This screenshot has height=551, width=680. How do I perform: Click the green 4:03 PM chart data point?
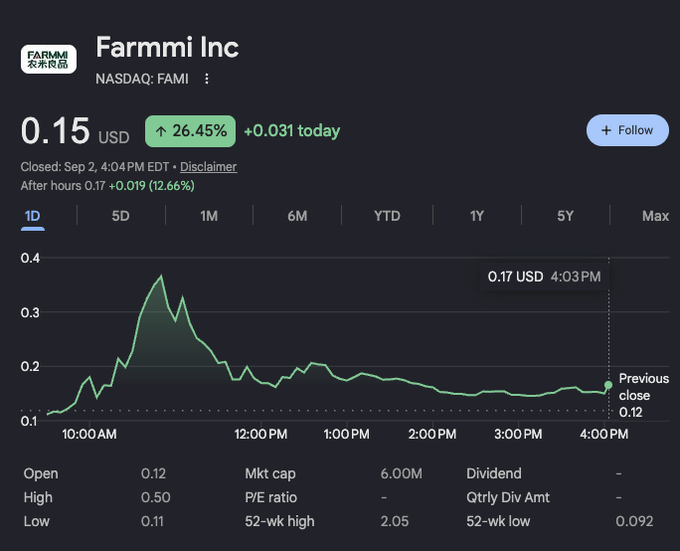608,385
